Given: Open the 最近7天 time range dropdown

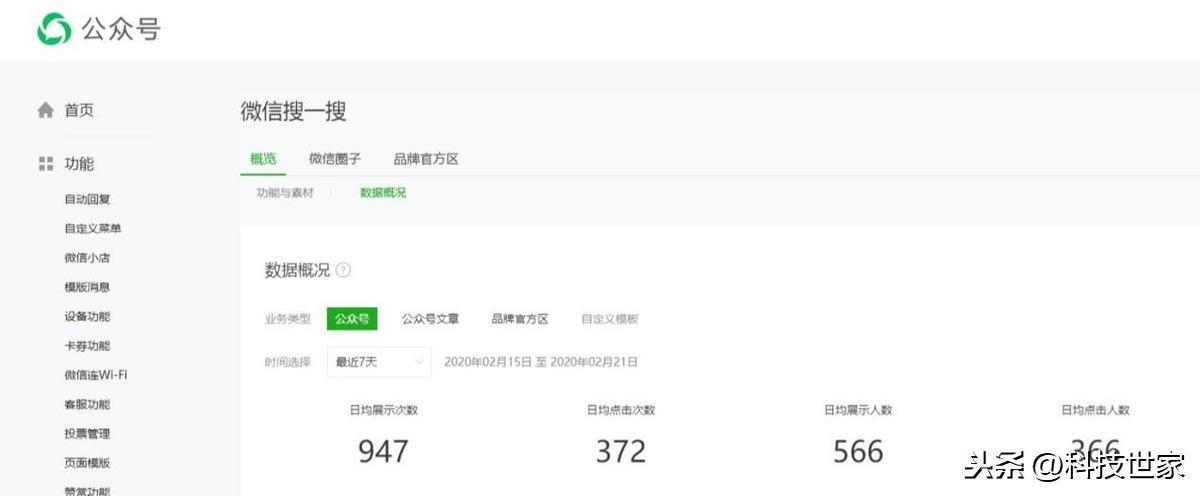Looking at the screenshot, I should point(379,362).
